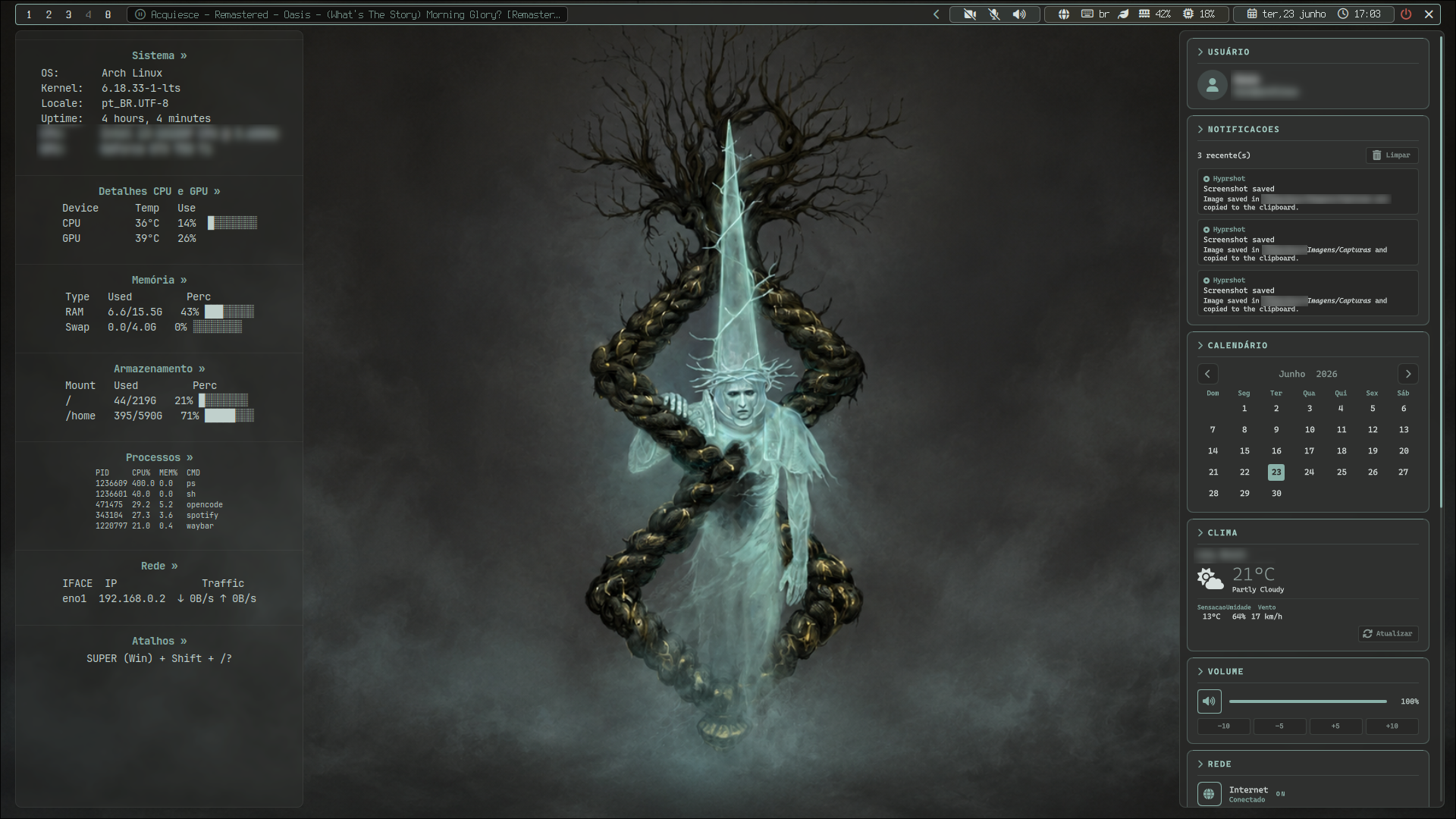Click the spotify process row

pos(157,516)
